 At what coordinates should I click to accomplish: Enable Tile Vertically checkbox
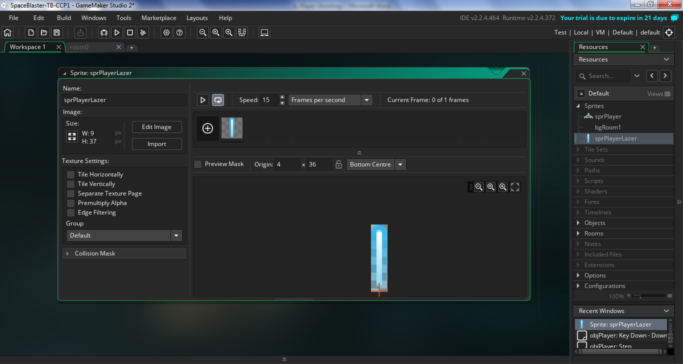(x=71, y=184)
